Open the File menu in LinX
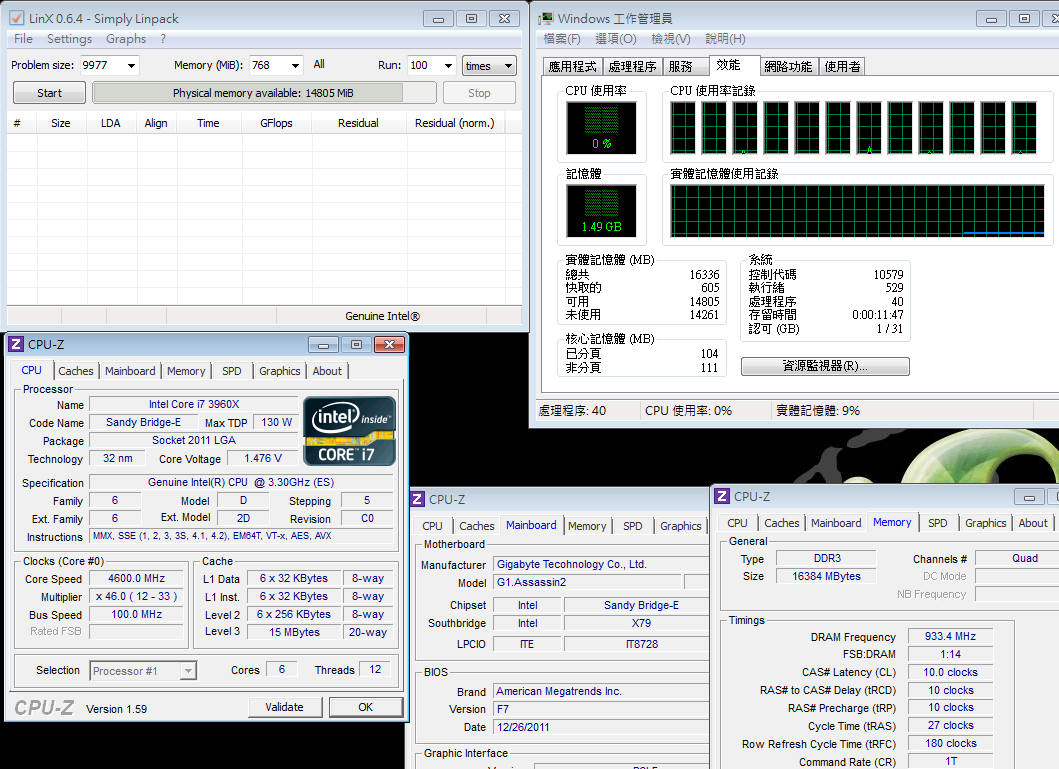 click(x=23, y=39)
